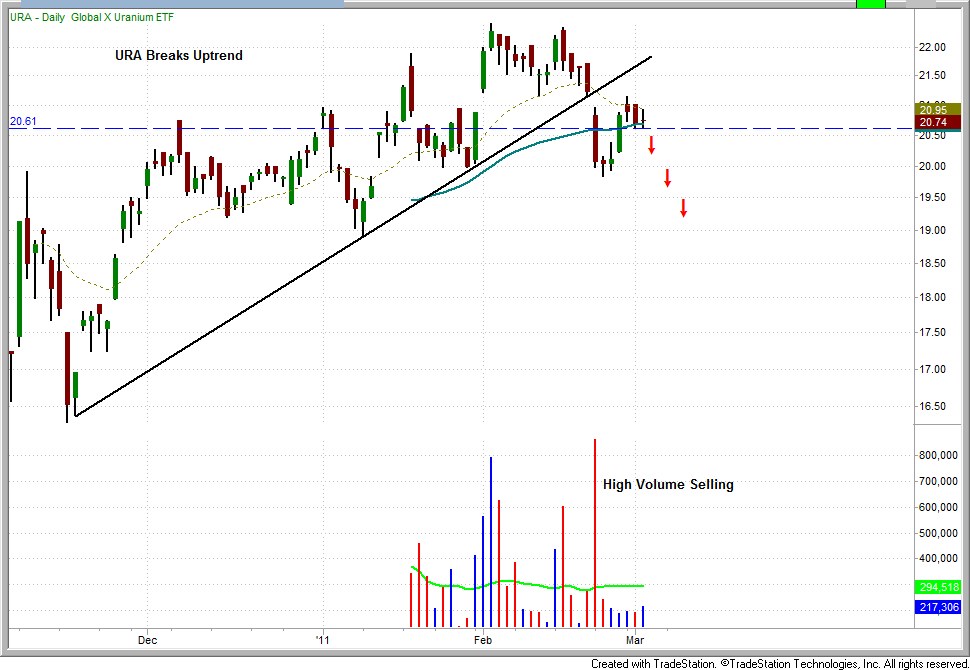
Task: Click the 16.50 price axis label
Action: point(932,406)
